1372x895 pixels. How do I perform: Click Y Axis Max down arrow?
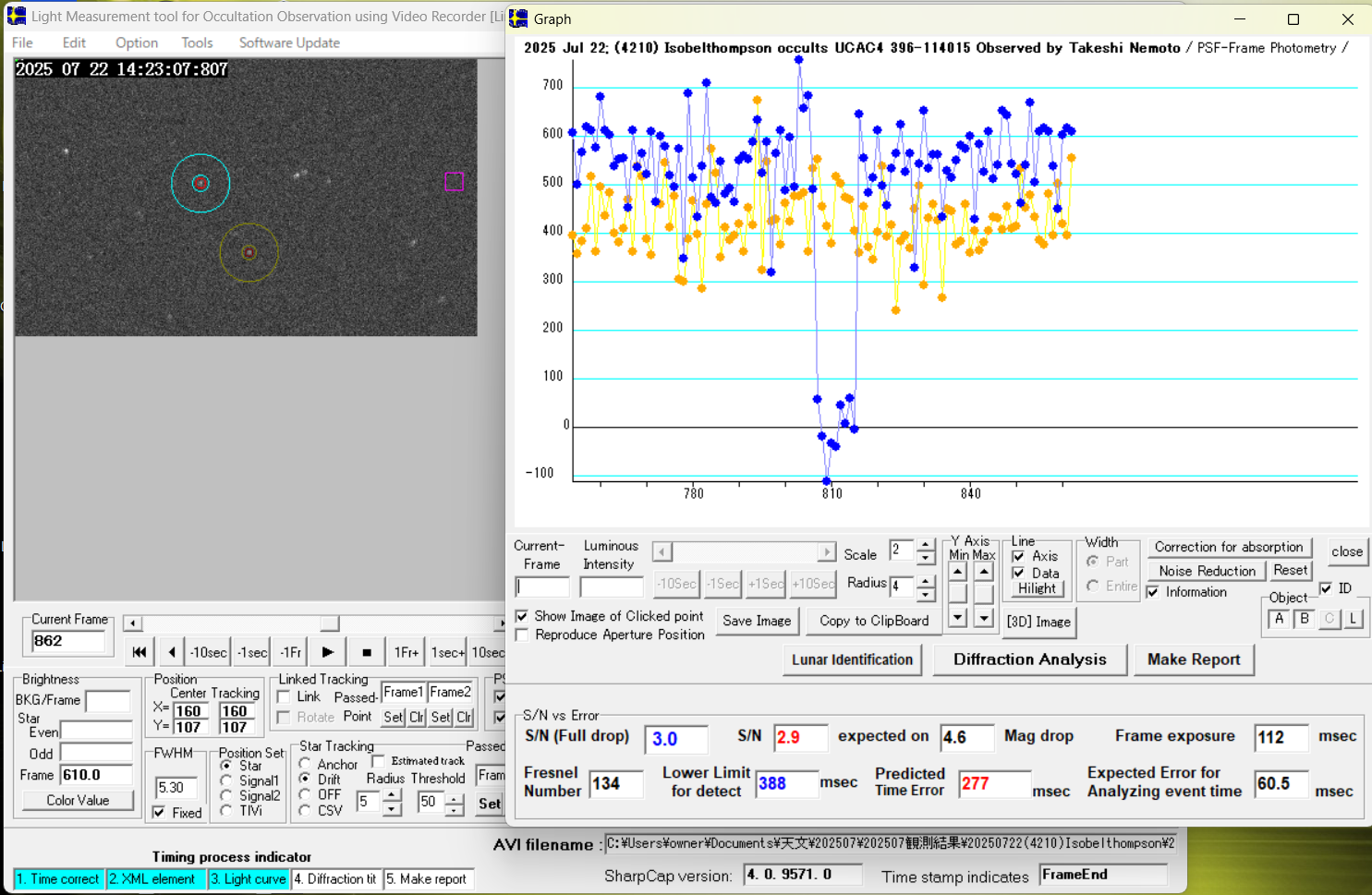(984, 617)
